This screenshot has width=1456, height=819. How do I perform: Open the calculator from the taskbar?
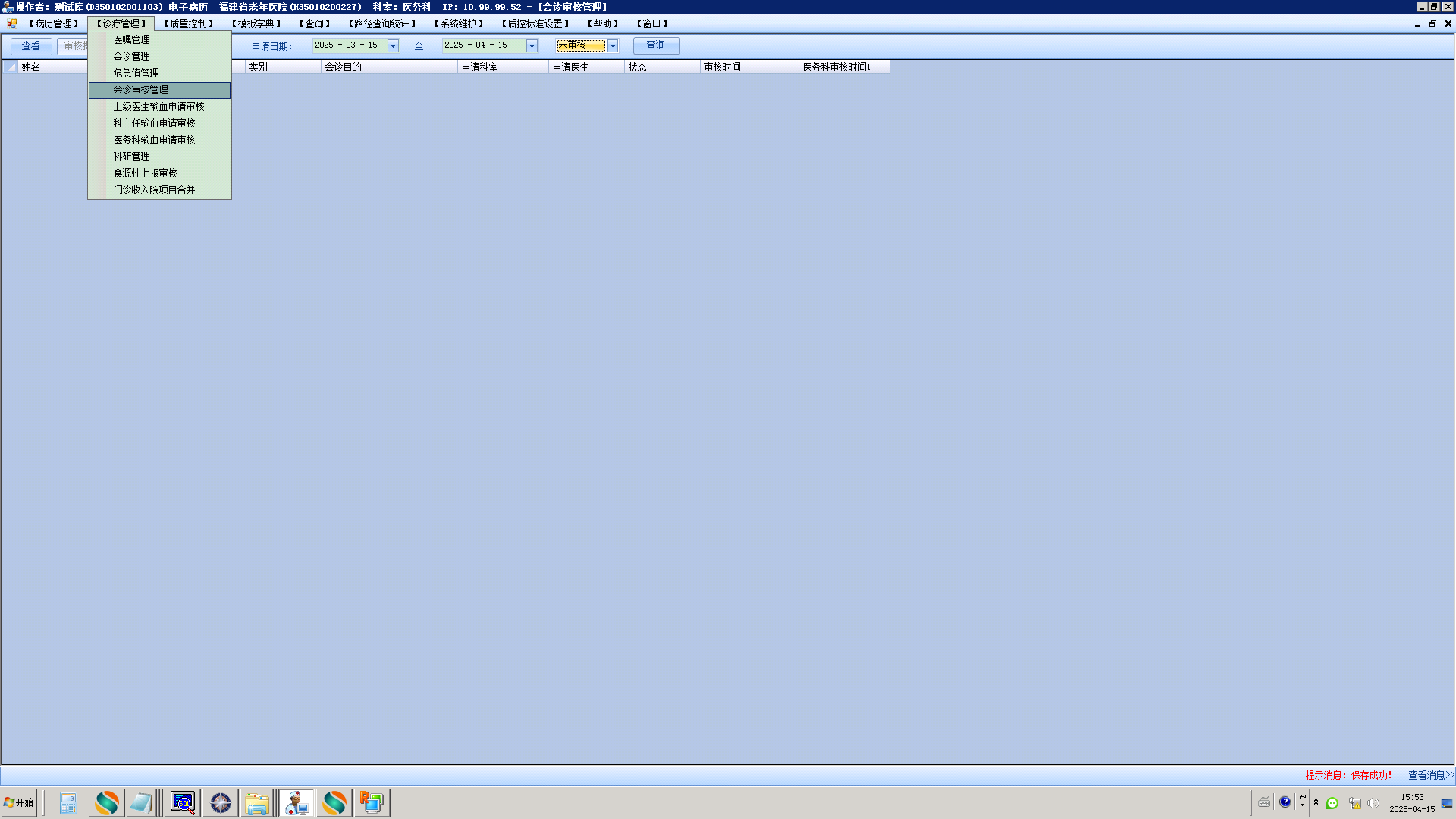(x=68, y=803)
